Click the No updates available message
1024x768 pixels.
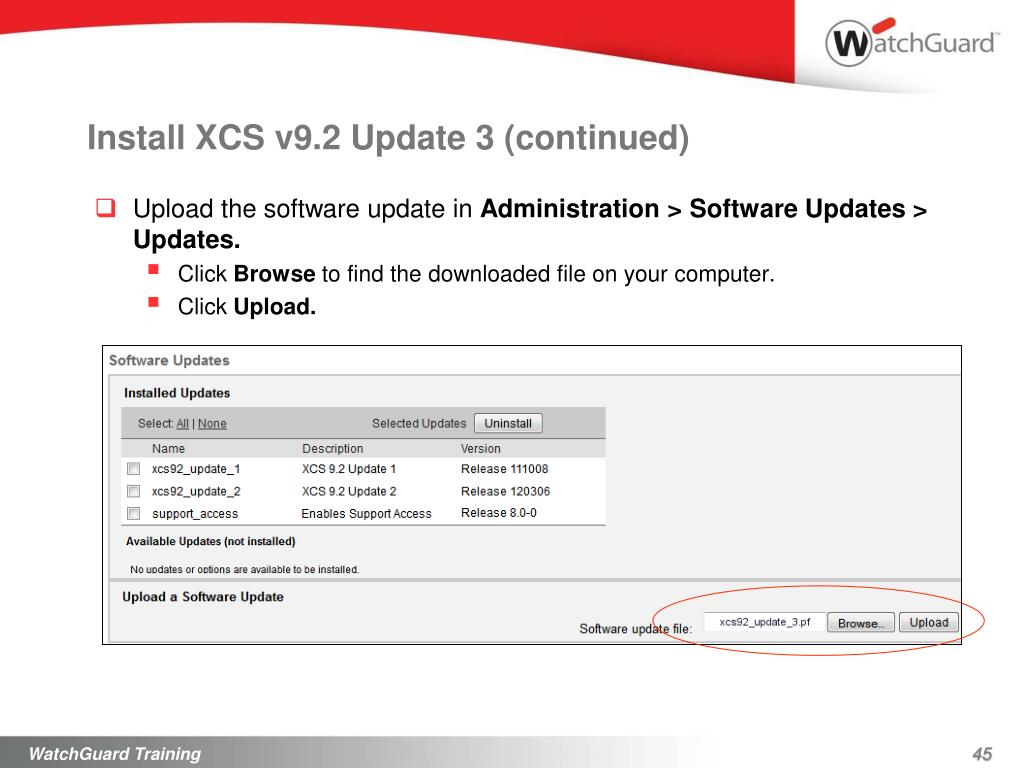coord(244,569)
